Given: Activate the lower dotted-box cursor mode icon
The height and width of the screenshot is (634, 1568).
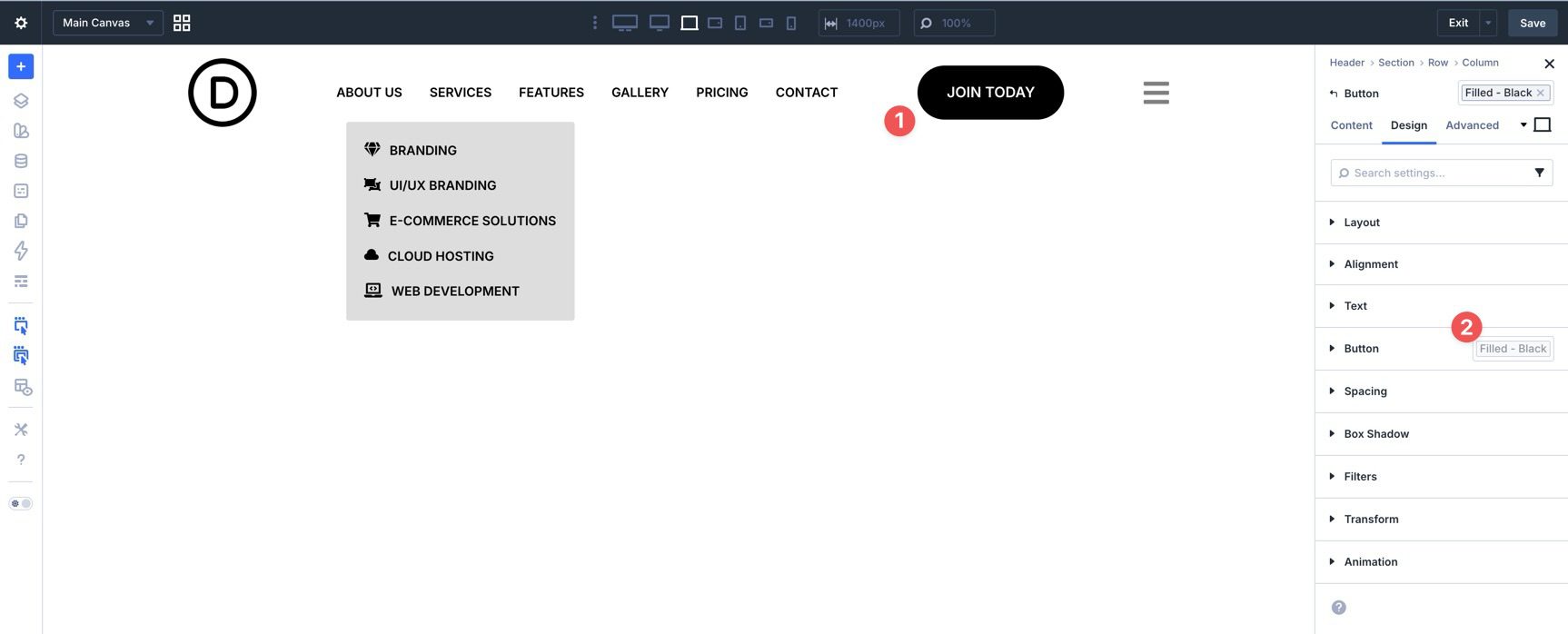Looking at the screenshot, I should [x=21, y=355].
